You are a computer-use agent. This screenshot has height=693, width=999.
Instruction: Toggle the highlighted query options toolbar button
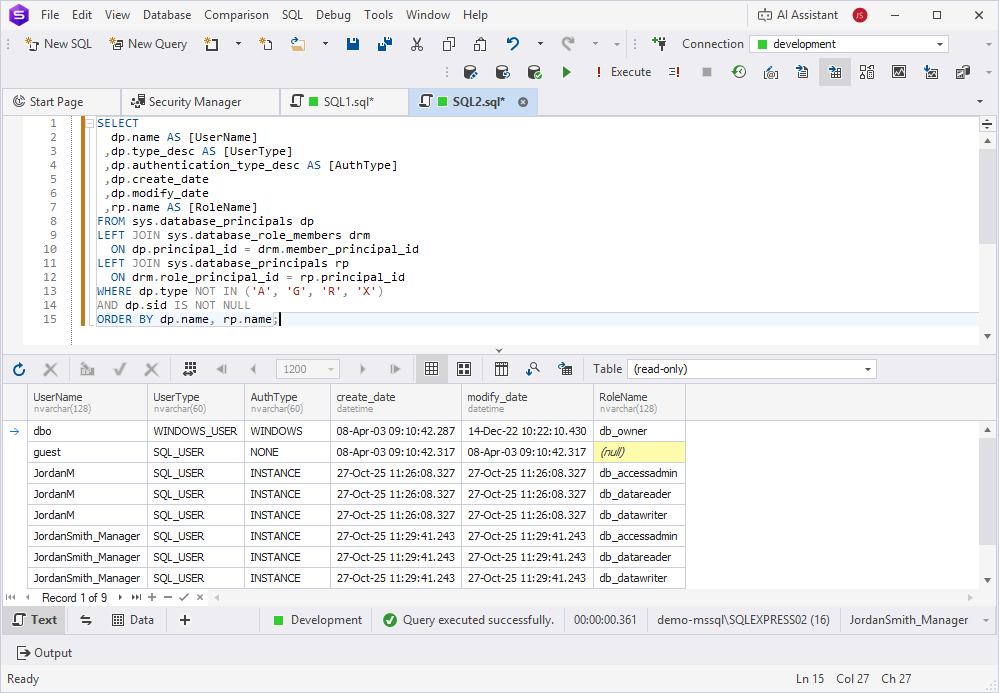pyautogui.click(x=835, y=72)
